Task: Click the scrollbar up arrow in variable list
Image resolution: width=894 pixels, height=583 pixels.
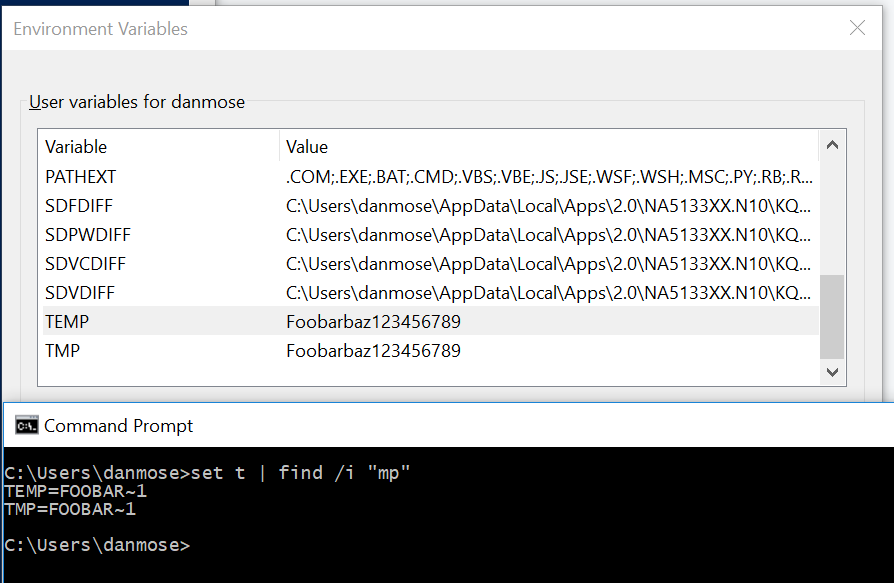Action: pyautogui.click(x=832, y=144)
